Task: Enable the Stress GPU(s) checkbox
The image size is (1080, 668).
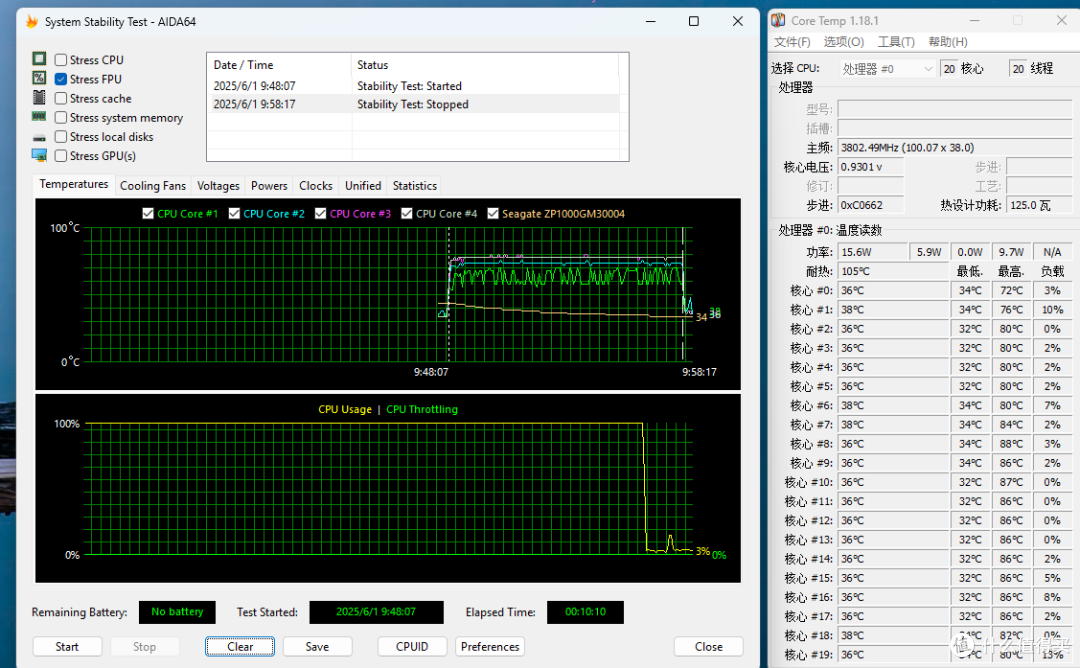Action: (61, 156)
